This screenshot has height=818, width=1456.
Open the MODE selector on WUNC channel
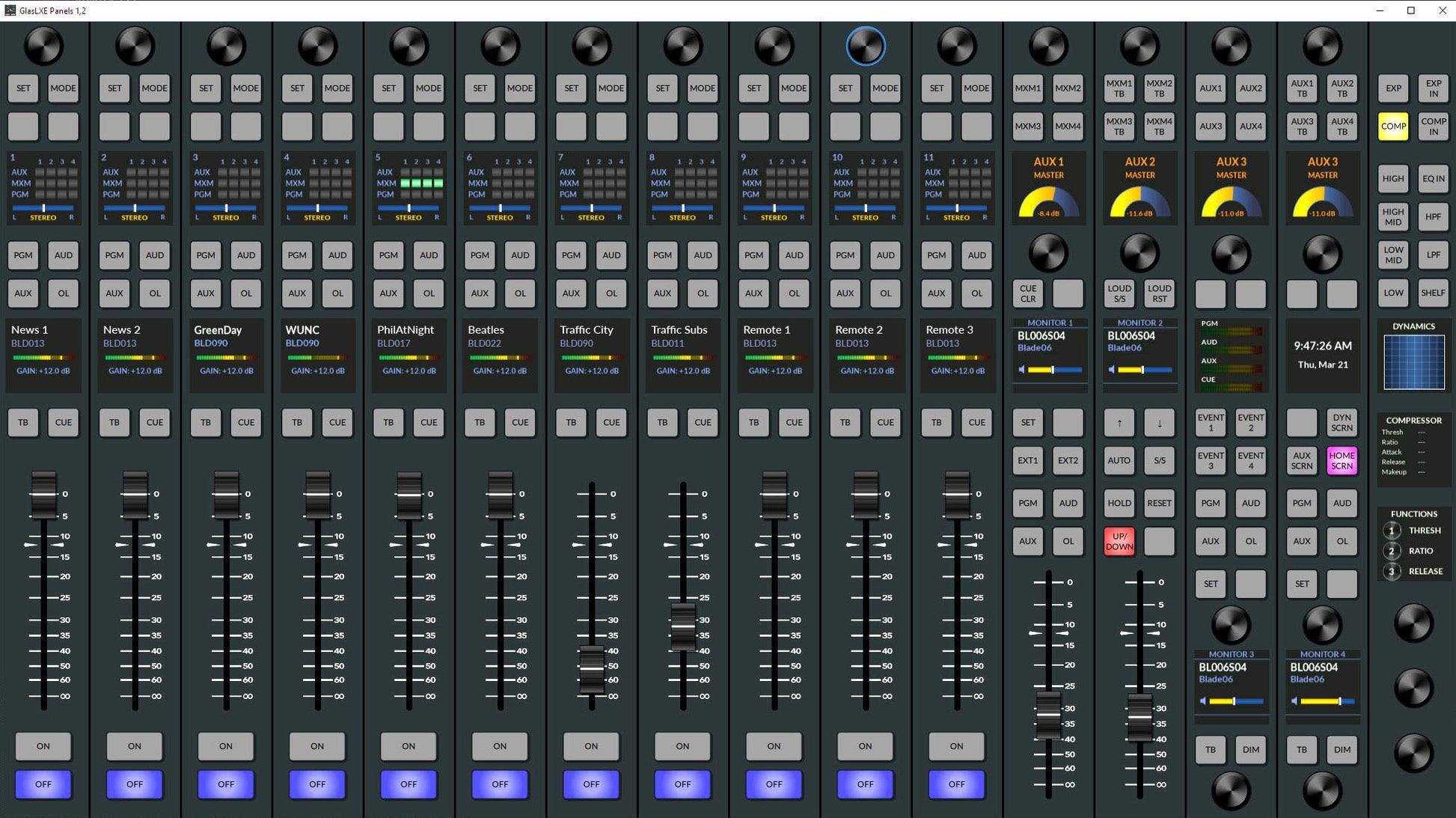[337, 88]
